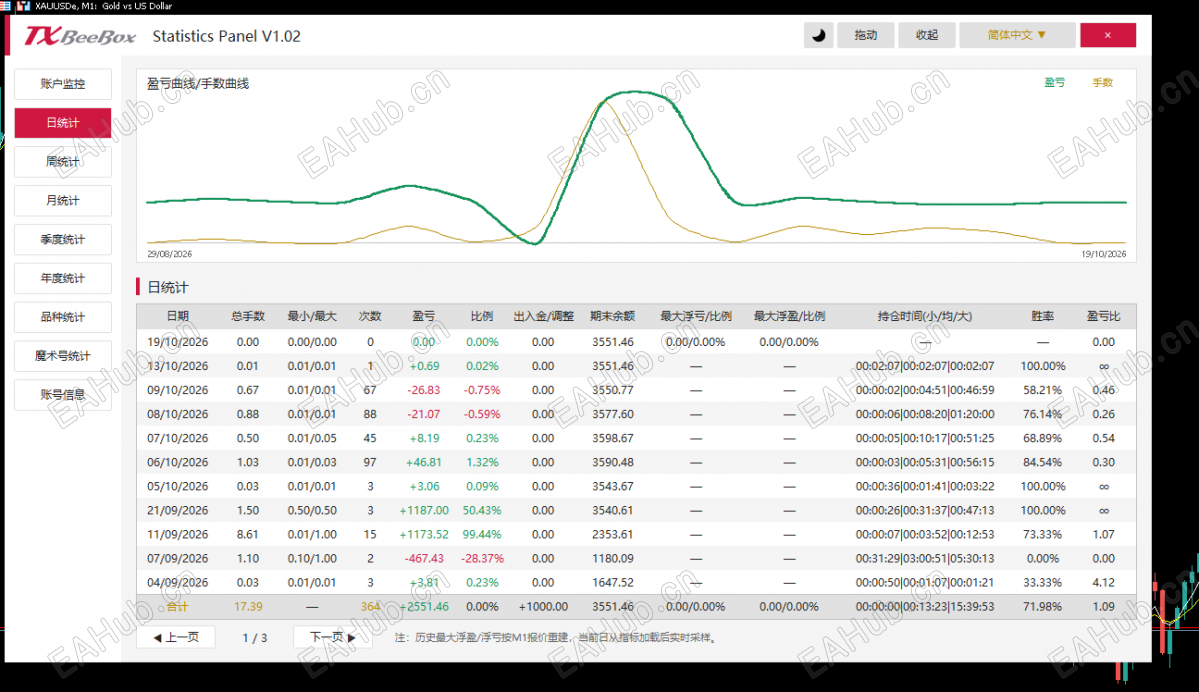Viewport: 1199px width, 692px height.
Task: Open the 季度统计 tab
Action: pyautogui.click(x=63, y=240)
